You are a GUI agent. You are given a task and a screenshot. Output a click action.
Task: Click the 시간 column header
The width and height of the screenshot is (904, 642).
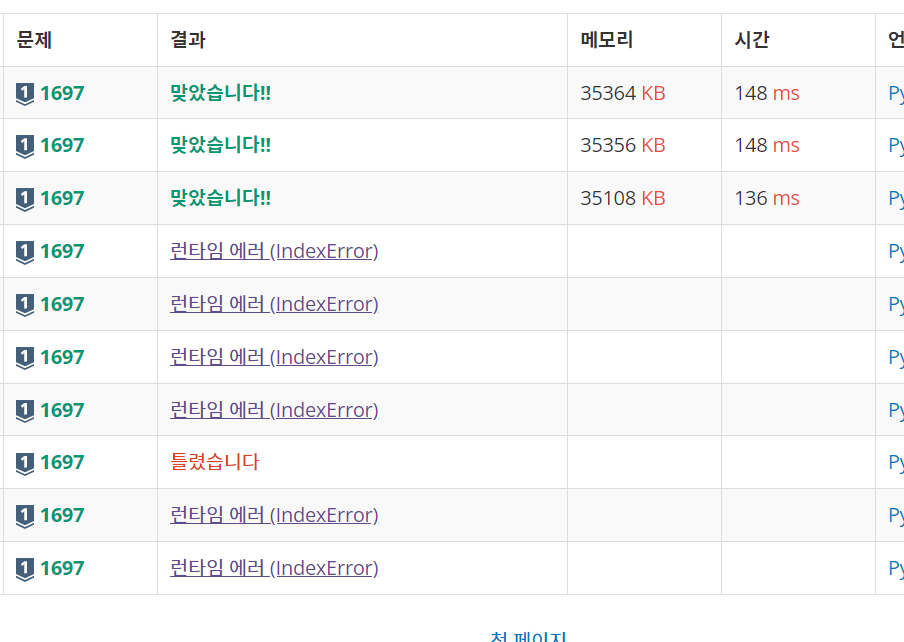[x=752, y=39]
